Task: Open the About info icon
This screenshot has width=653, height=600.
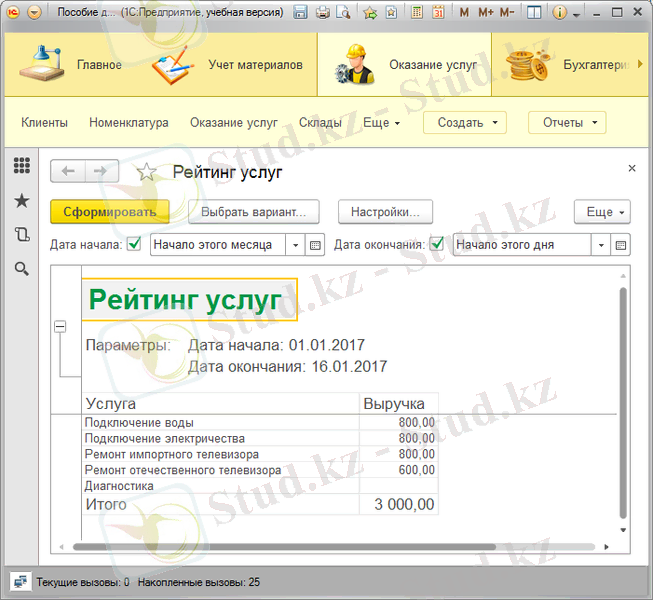Action: tap(559, 12)
